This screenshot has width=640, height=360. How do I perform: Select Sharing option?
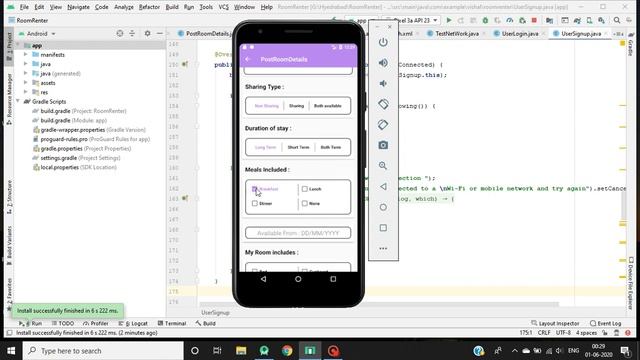click(x=296, y=106)
